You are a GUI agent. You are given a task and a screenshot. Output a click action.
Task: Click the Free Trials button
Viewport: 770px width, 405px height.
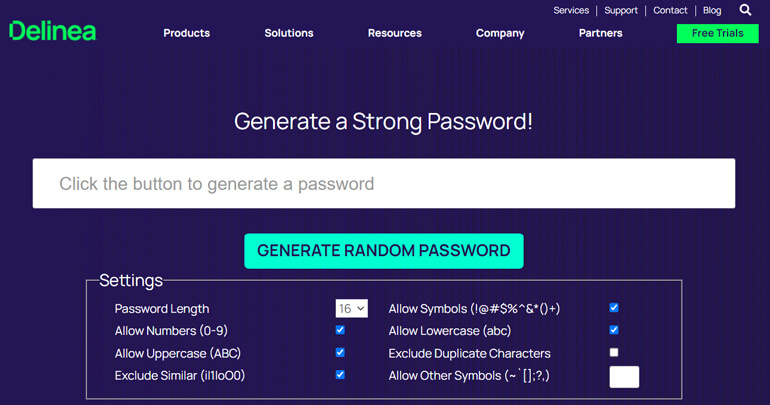[717, 33]
